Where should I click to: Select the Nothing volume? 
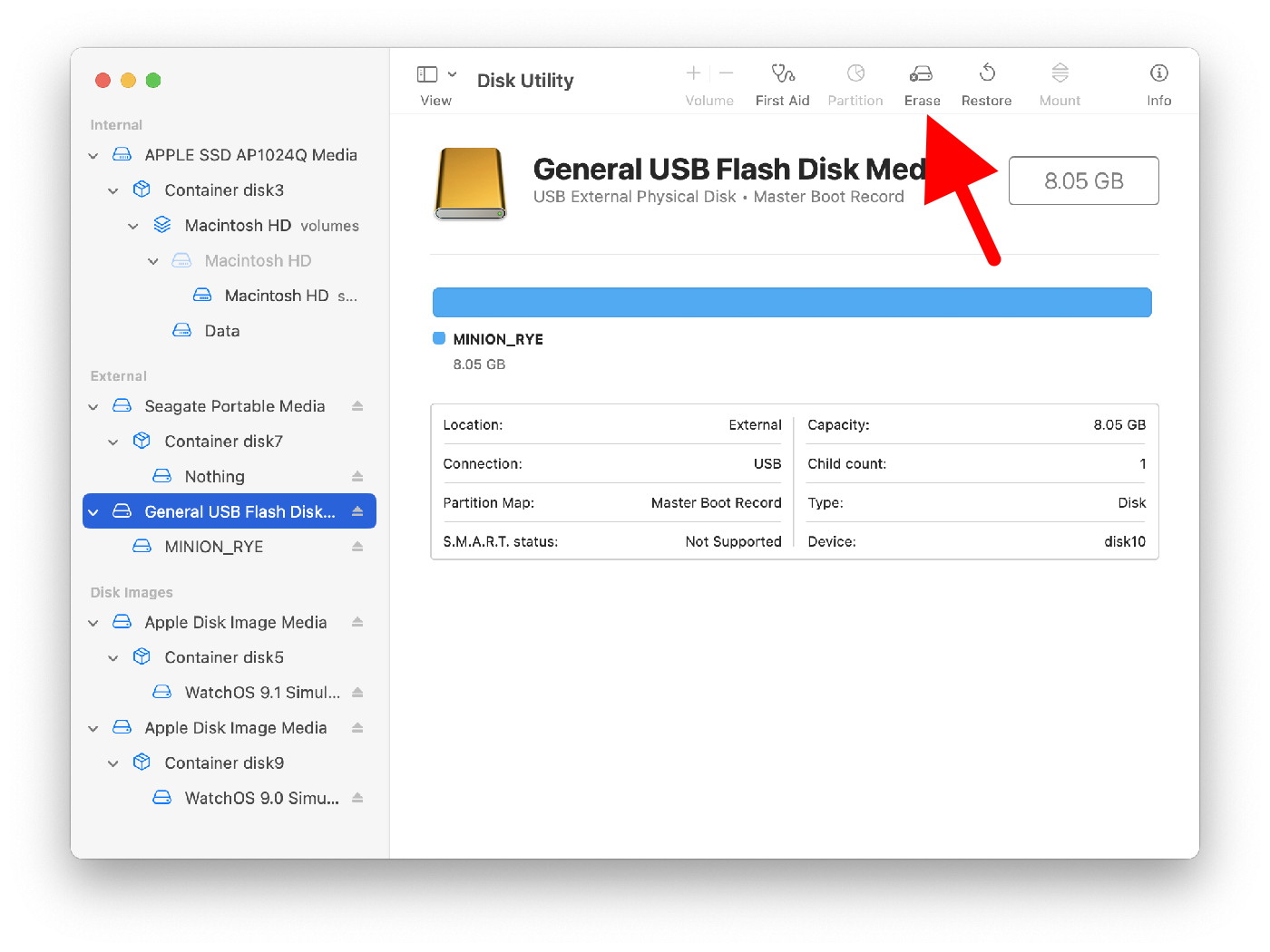click(229, 476)
